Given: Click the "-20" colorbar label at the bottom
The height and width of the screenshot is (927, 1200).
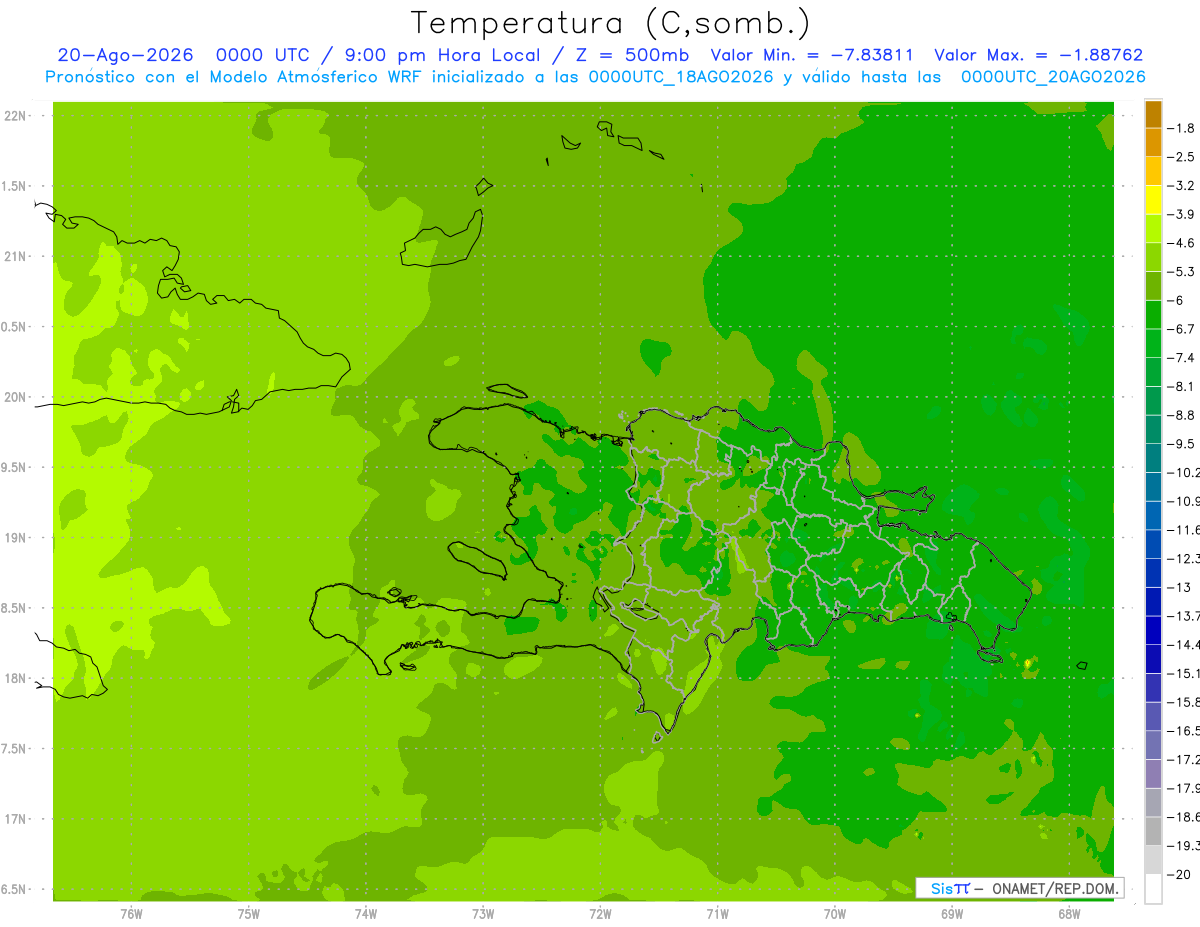Looking at the screenshot, I should point(1181,874).
